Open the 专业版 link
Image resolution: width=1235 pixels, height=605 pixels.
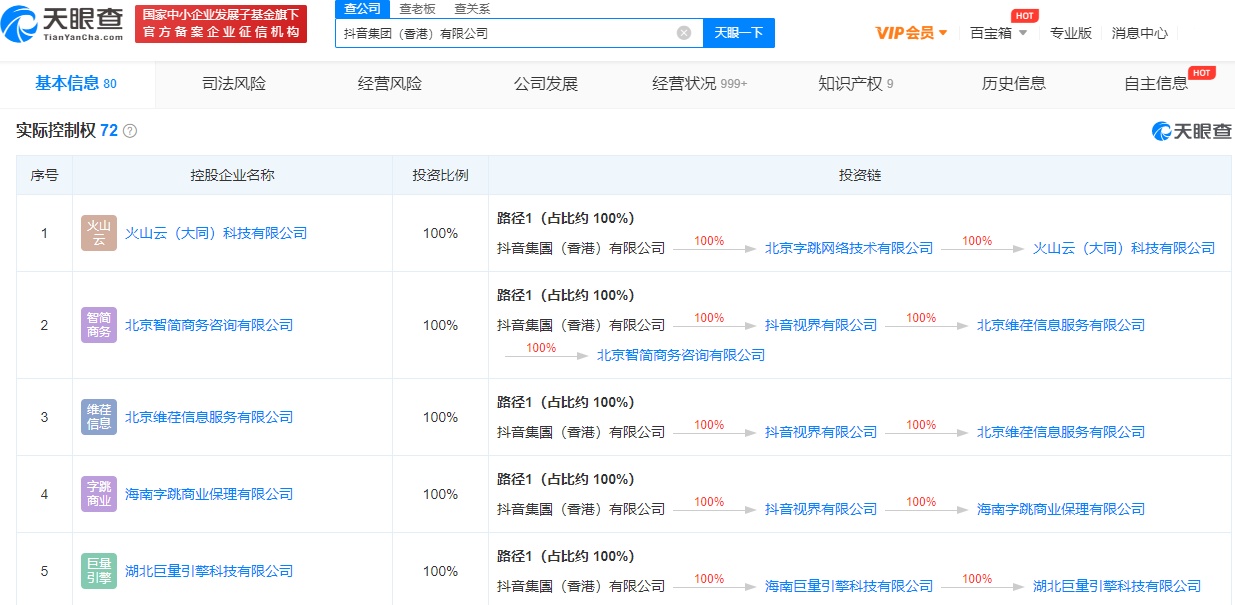[x=1071, y=33]
